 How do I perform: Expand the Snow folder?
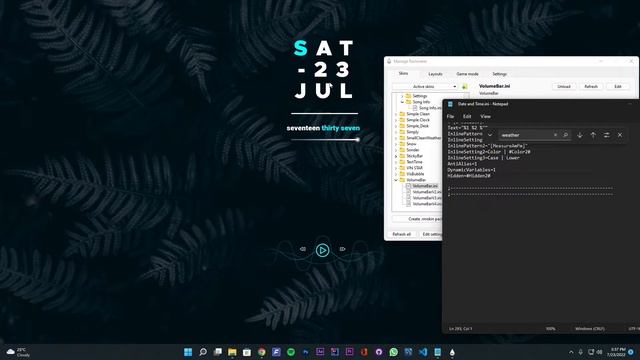[396, 144]
